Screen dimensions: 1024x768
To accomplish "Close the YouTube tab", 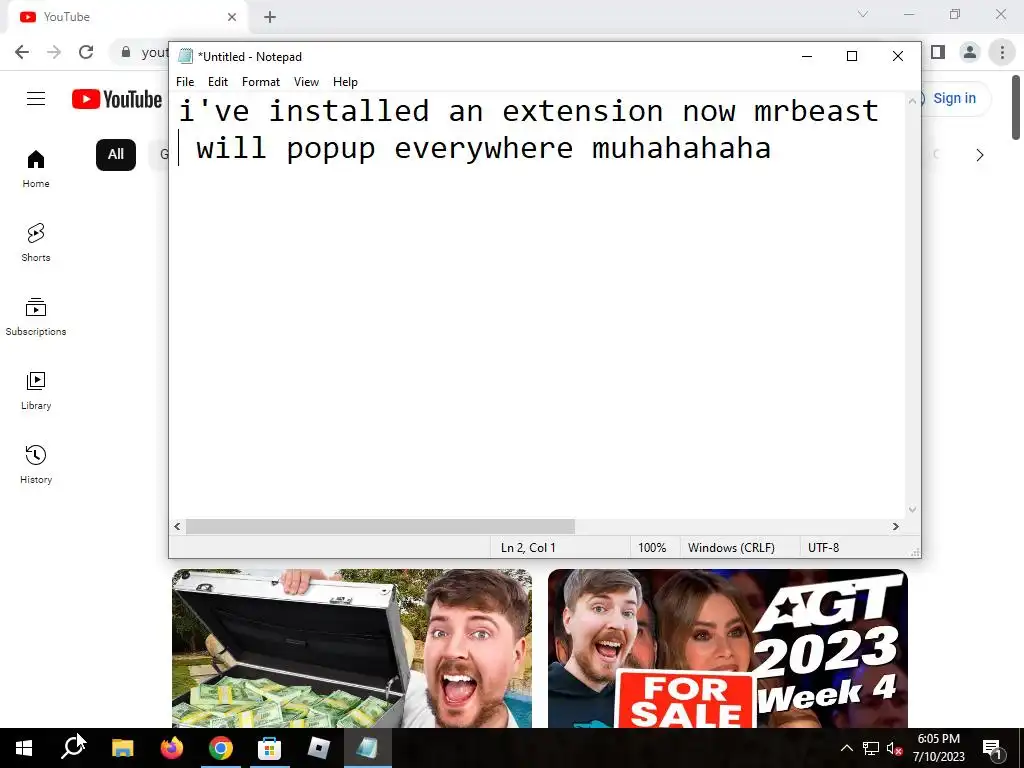I will click(232, 17).
